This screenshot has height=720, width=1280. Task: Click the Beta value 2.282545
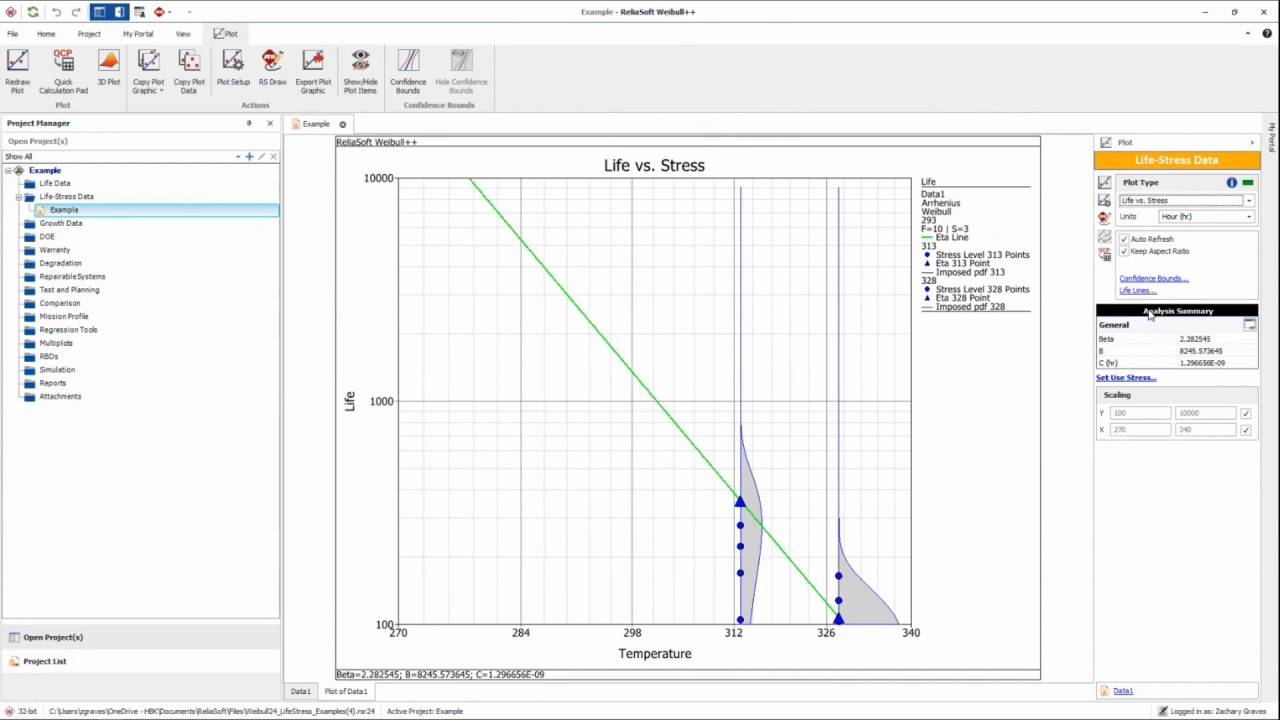1195,339
